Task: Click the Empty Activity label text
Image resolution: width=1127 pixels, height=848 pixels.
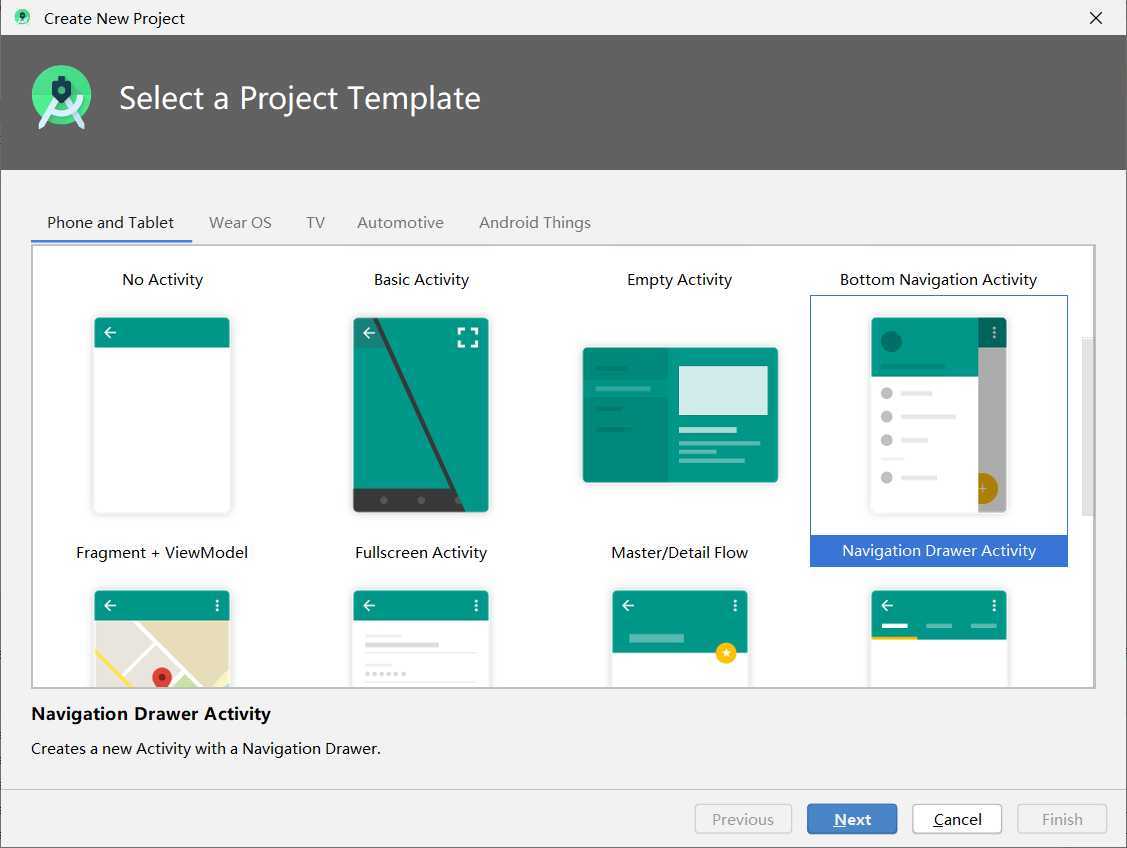Action: [679, 280]
